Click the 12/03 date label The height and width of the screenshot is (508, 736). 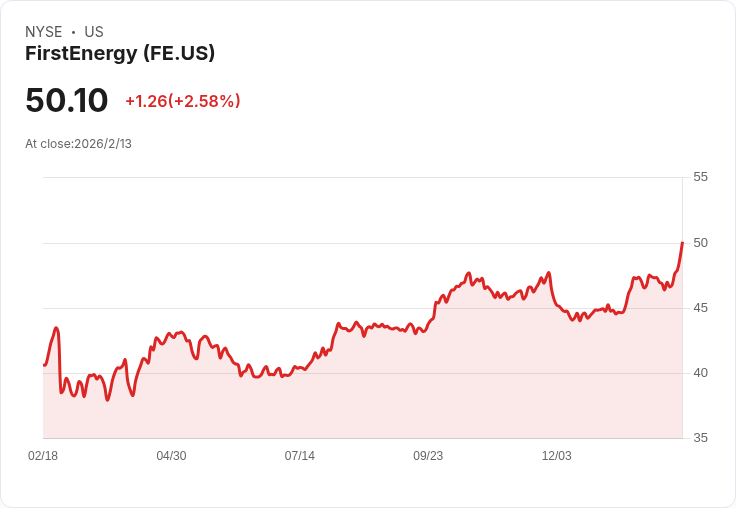pos(556,456)
